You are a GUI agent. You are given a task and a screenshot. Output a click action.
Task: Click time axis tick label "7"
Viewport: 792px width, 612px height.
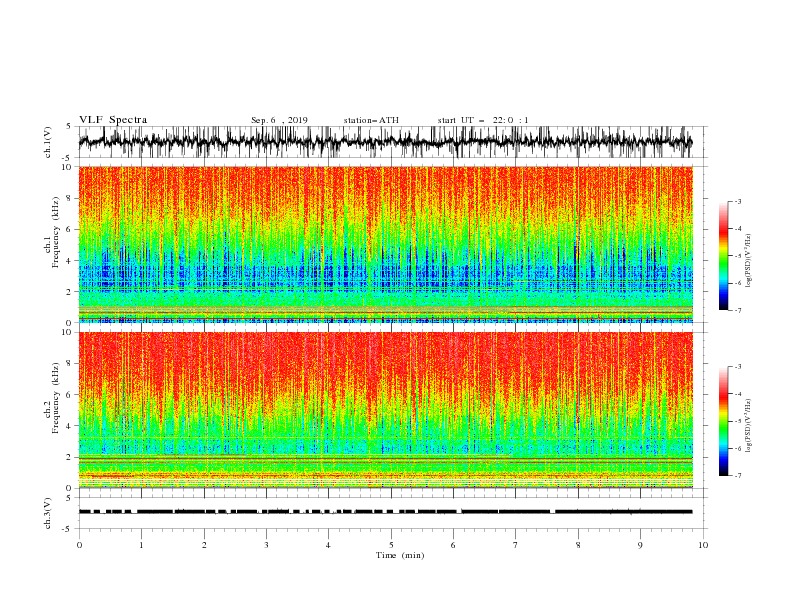pos(516,545)
